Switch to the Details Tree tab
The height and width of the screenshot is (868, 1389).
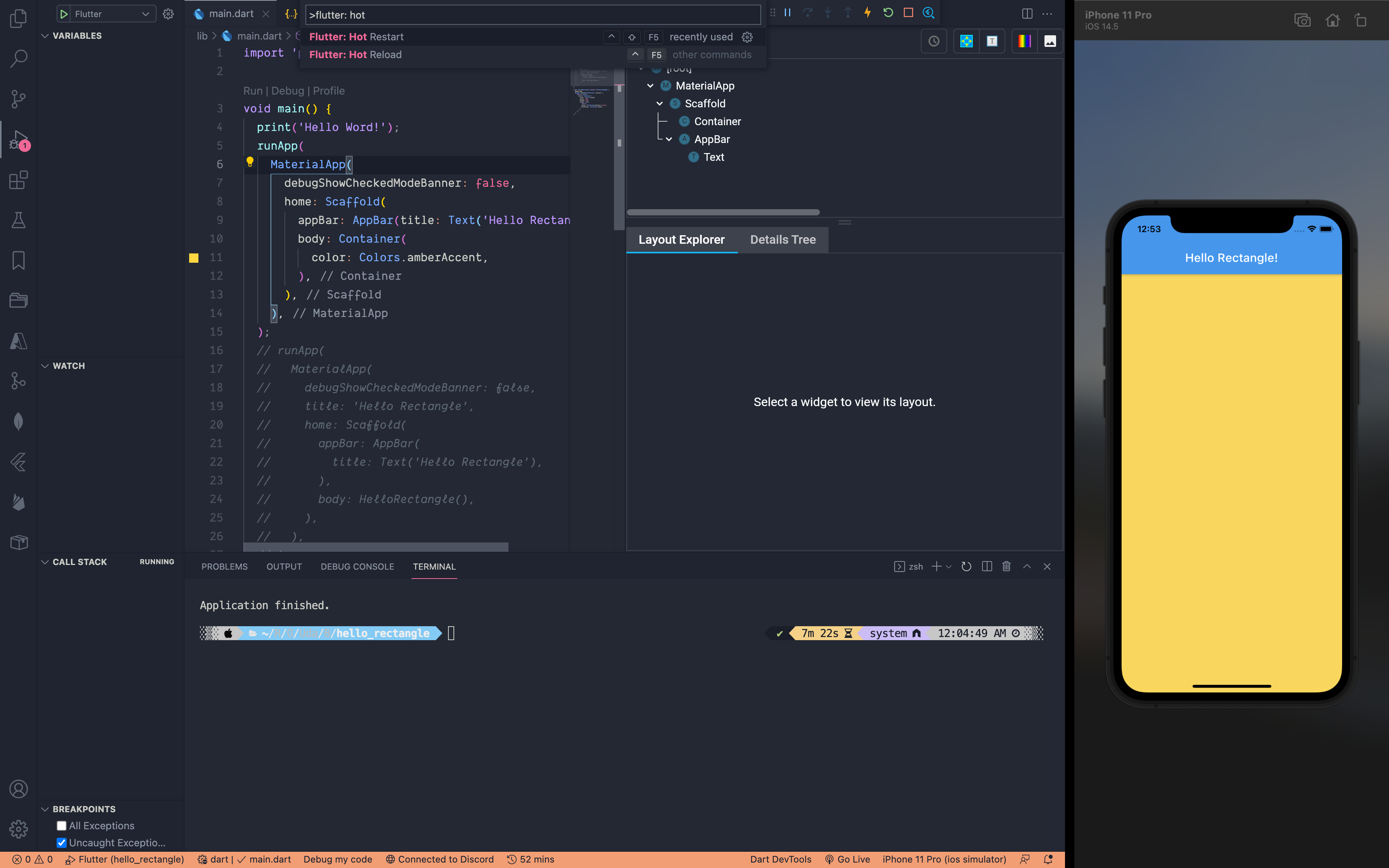(x=784, y=239)
